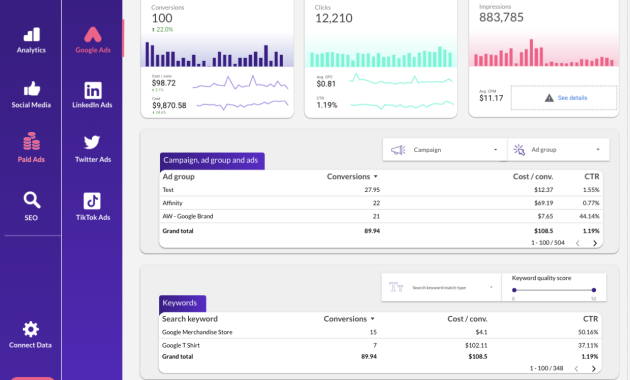Click the keyword match type Tr icon
630x380 pixels.
point(396,287)
